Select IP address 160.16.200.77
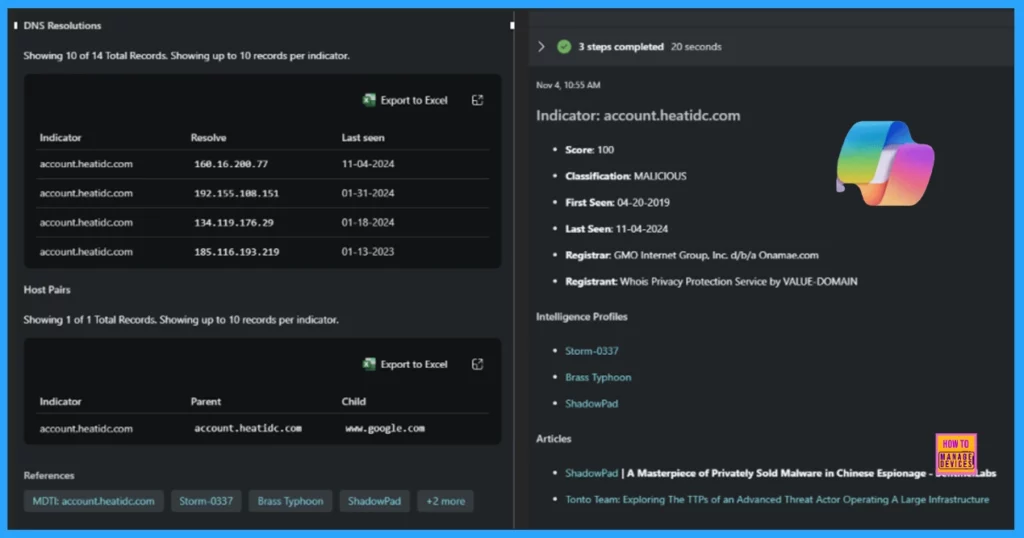This screenshot has width=1024, height=538. click(231, 165)
